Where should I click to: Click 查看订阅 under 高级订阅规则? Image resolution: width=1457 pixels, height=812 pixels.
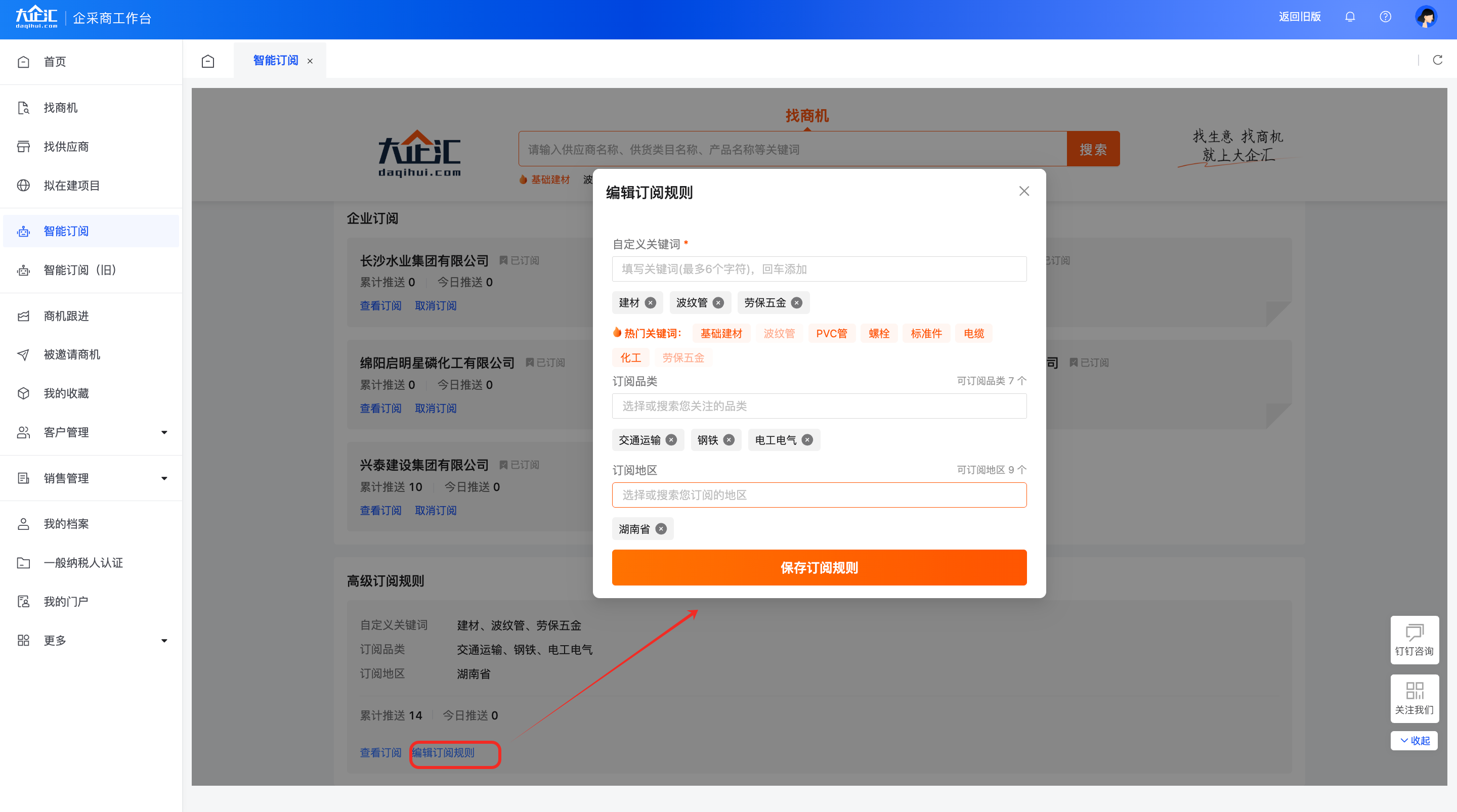(380, 753)
